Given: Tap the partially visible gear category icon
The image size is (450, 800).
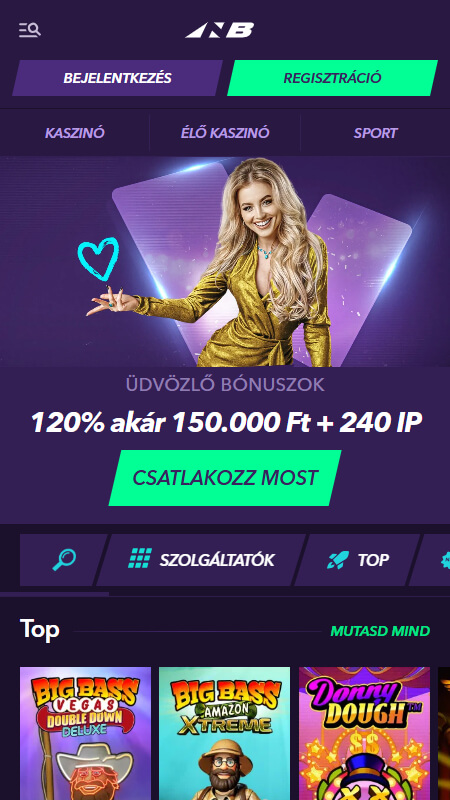Looking at the screenshot, I should (445, 560).
